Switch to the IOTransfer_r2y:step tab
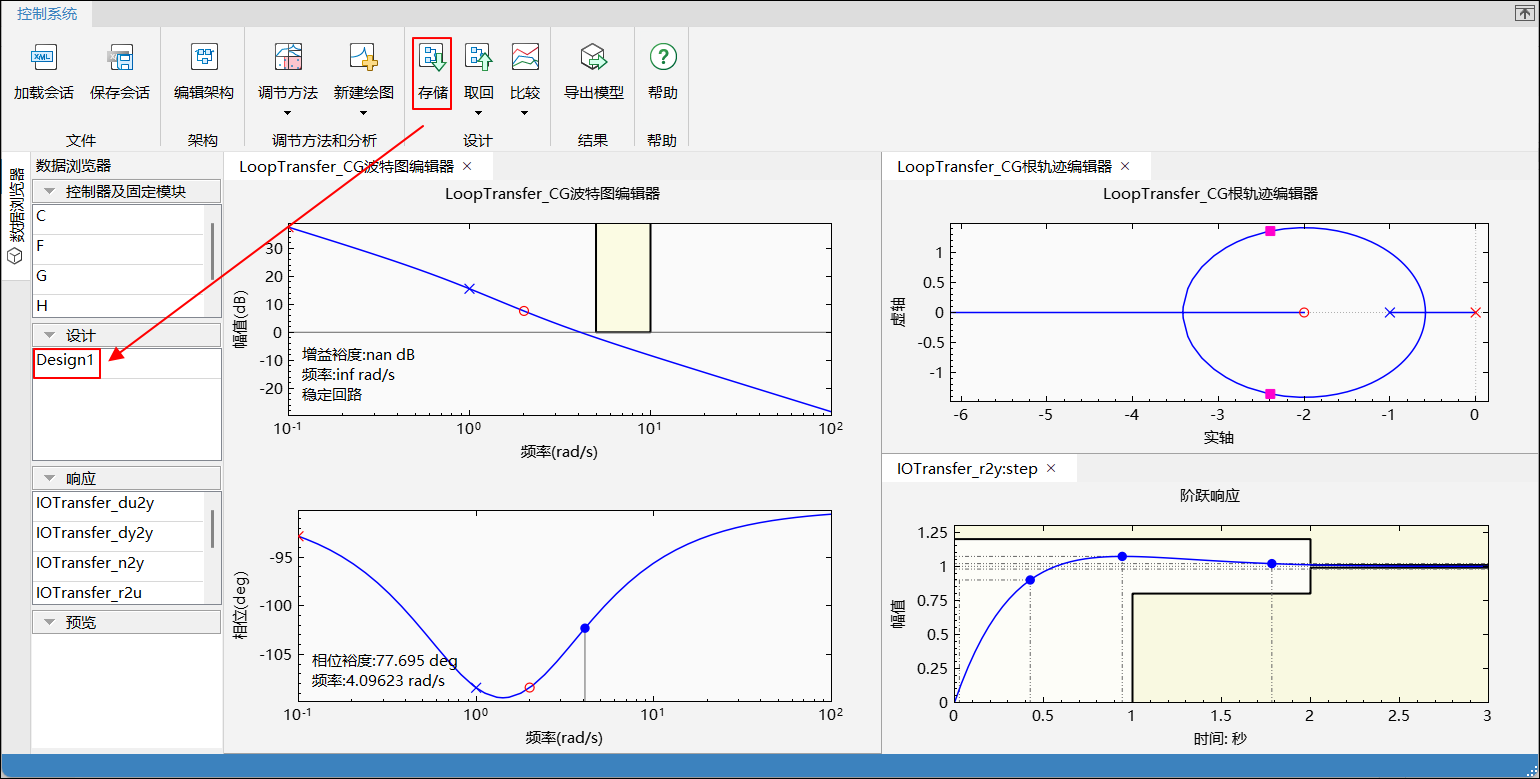Image resolution: width=1540 pixels, height=779 pixels. [x=967, y=468]
